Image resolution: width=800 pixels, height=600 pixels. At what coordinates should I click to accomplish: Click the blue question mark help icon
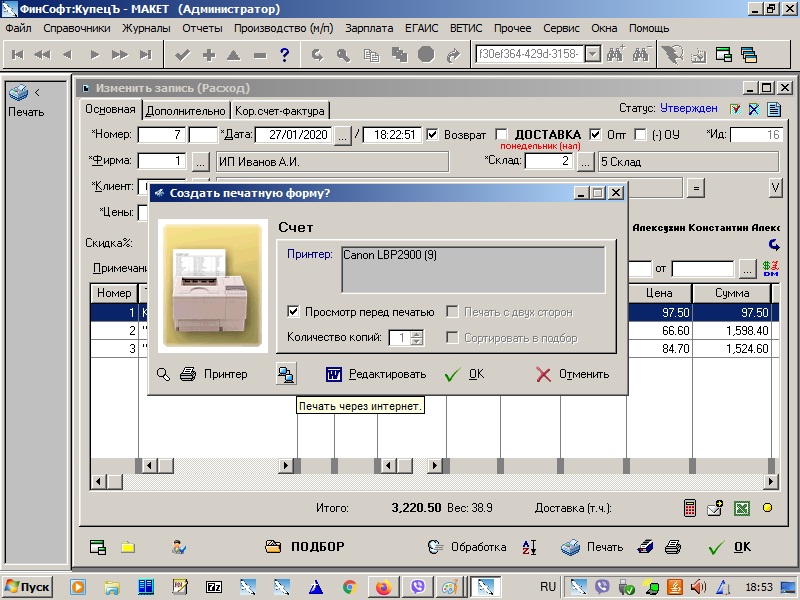(285, 54)
